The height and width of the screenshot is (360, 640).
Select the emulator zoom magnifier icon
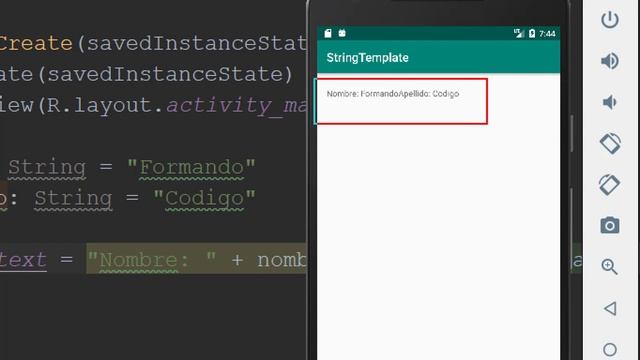[609, 267]
